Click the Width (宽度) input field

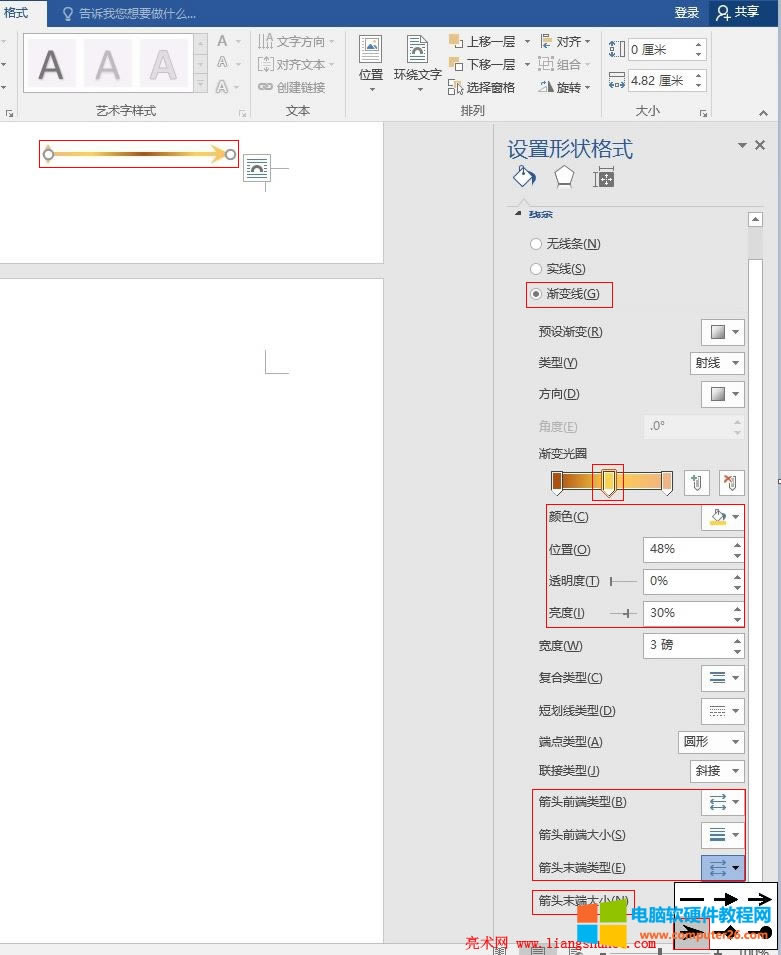click(x=687, y=645)
